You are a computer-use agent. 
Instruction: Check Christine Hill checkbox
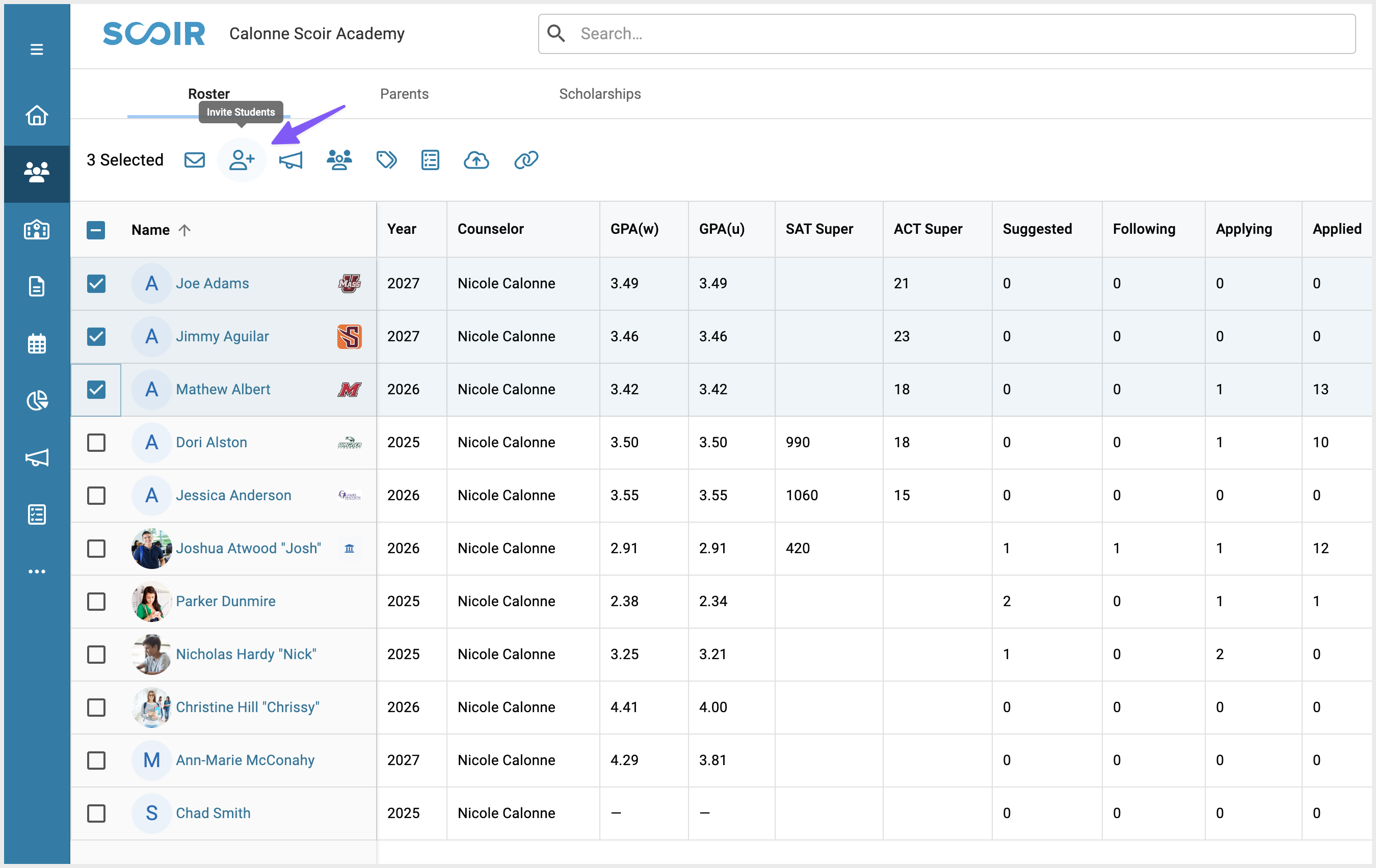click(x=96, y=707)
